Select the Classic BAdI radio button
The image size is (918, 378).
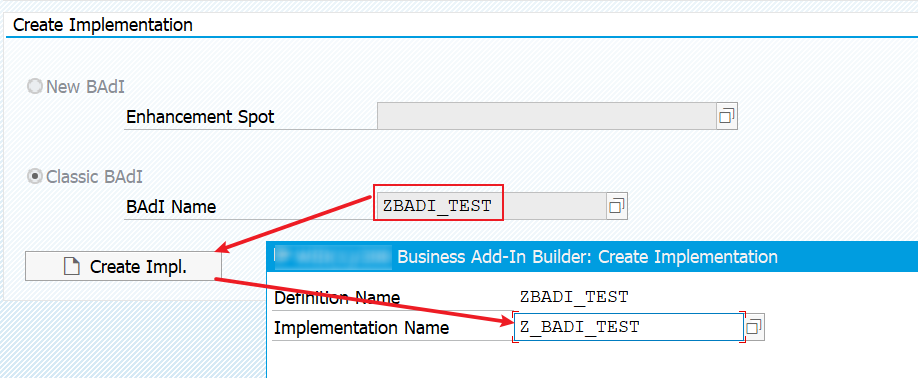[35, 176]
